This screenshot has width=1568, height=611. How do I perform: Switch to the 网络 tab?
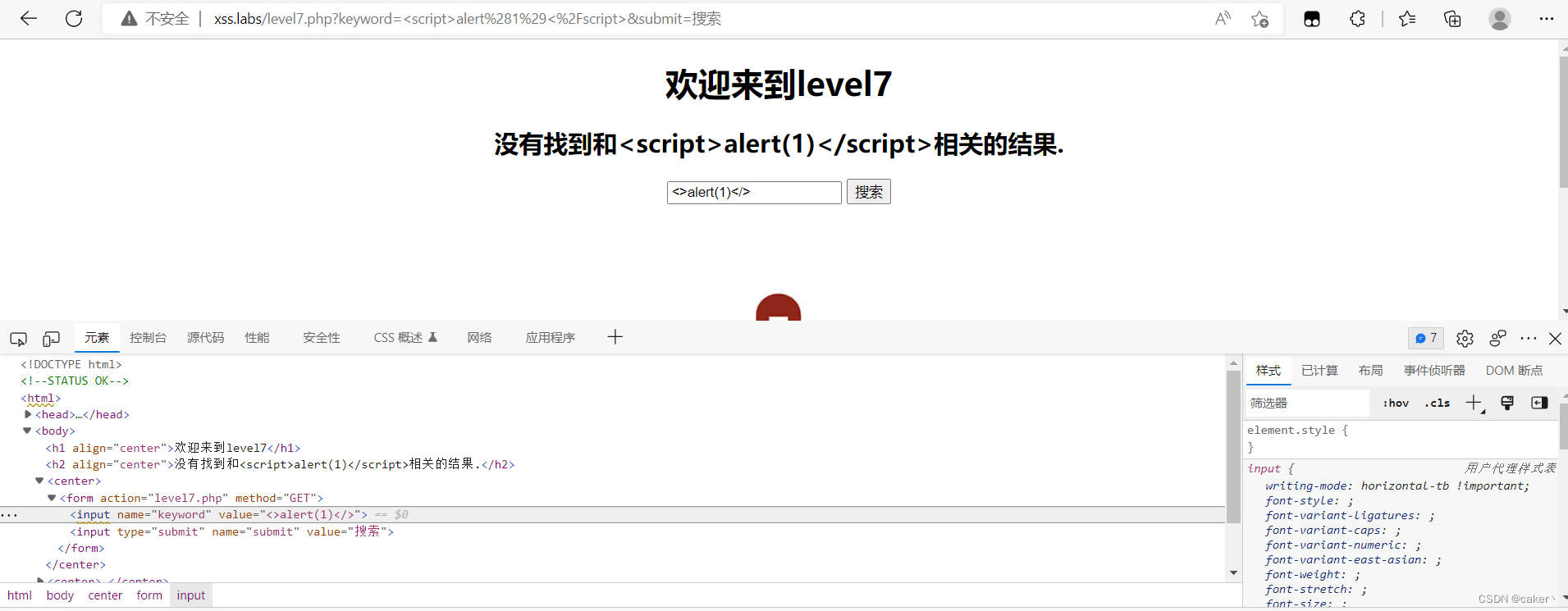pyautogui.click(x=479, y=338)
